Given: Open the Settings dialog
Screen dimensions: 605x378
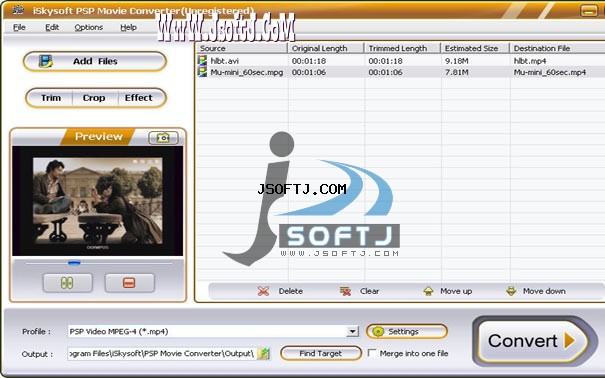Looking at the screenshot, I should coord(407,331).
